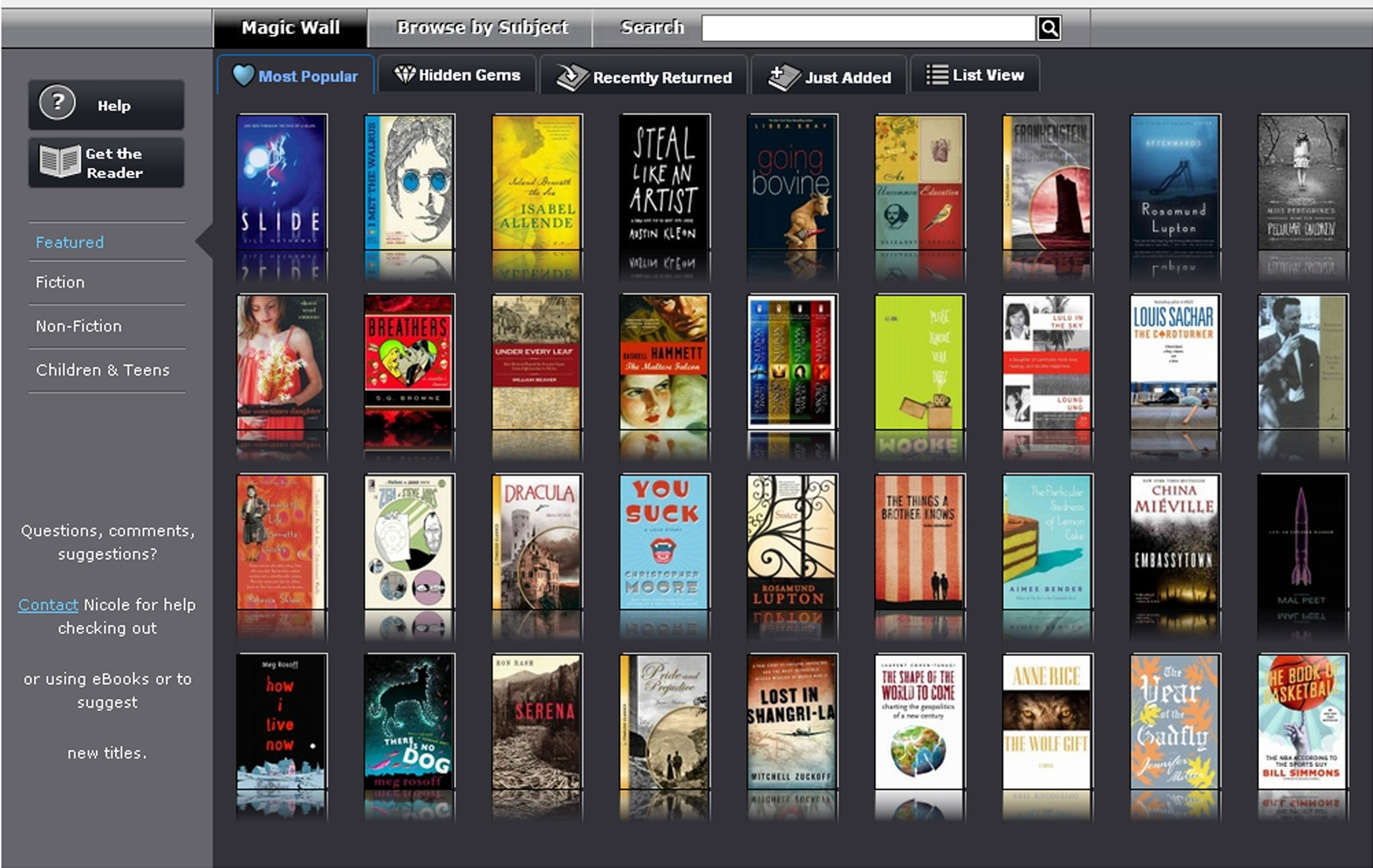Screen dimensions: 1373x868
Task: Open Lost in Shangri-La cover
Action: 792,722
